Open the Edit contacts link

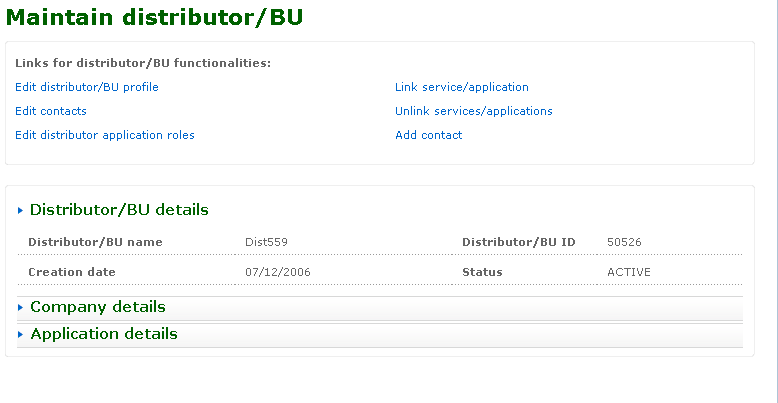coord(51,111)
